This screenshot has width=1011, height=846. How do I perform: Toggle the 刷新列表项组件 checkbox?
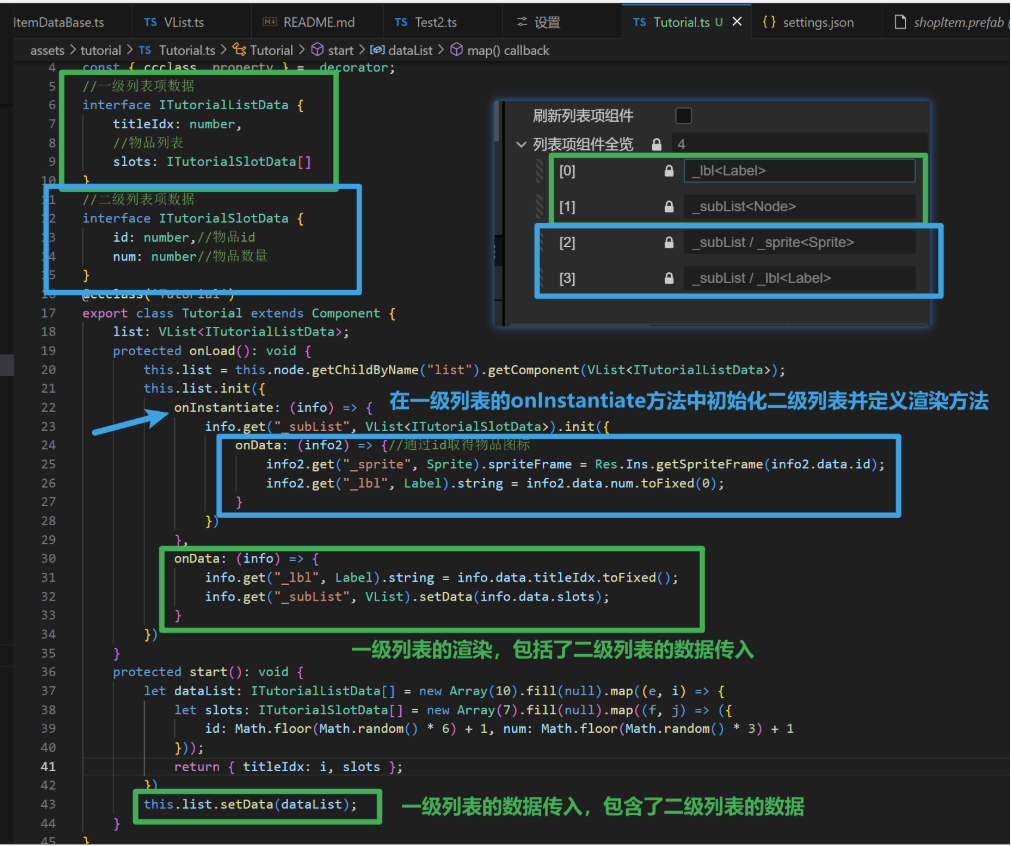(683, 115)
